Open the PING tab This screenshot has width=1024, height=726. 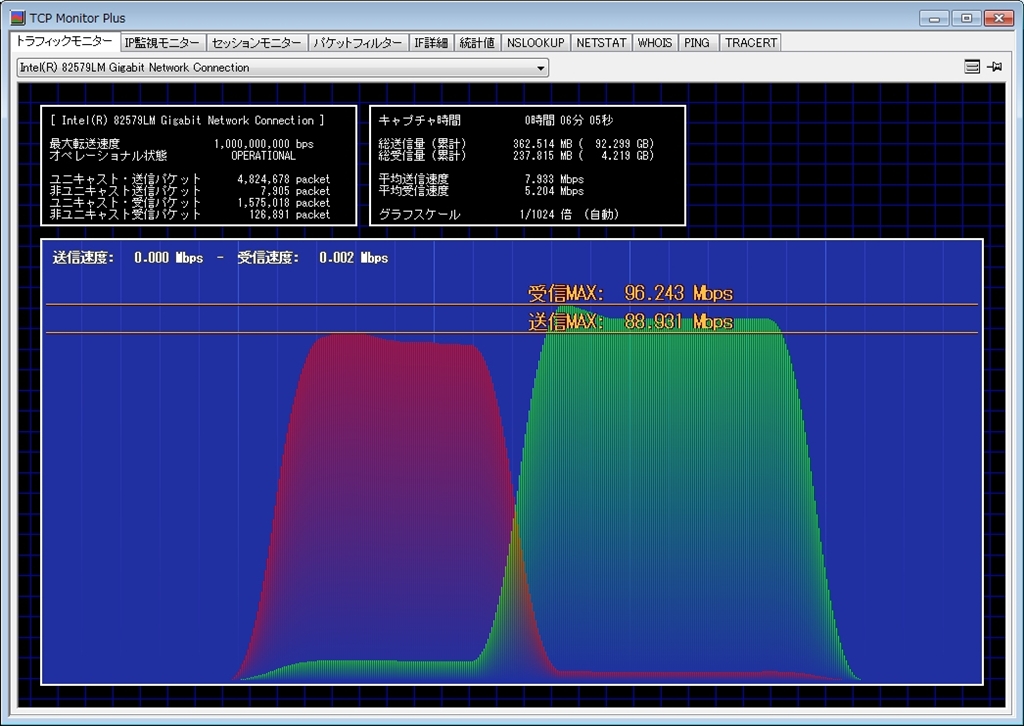[x=697, y=43]
